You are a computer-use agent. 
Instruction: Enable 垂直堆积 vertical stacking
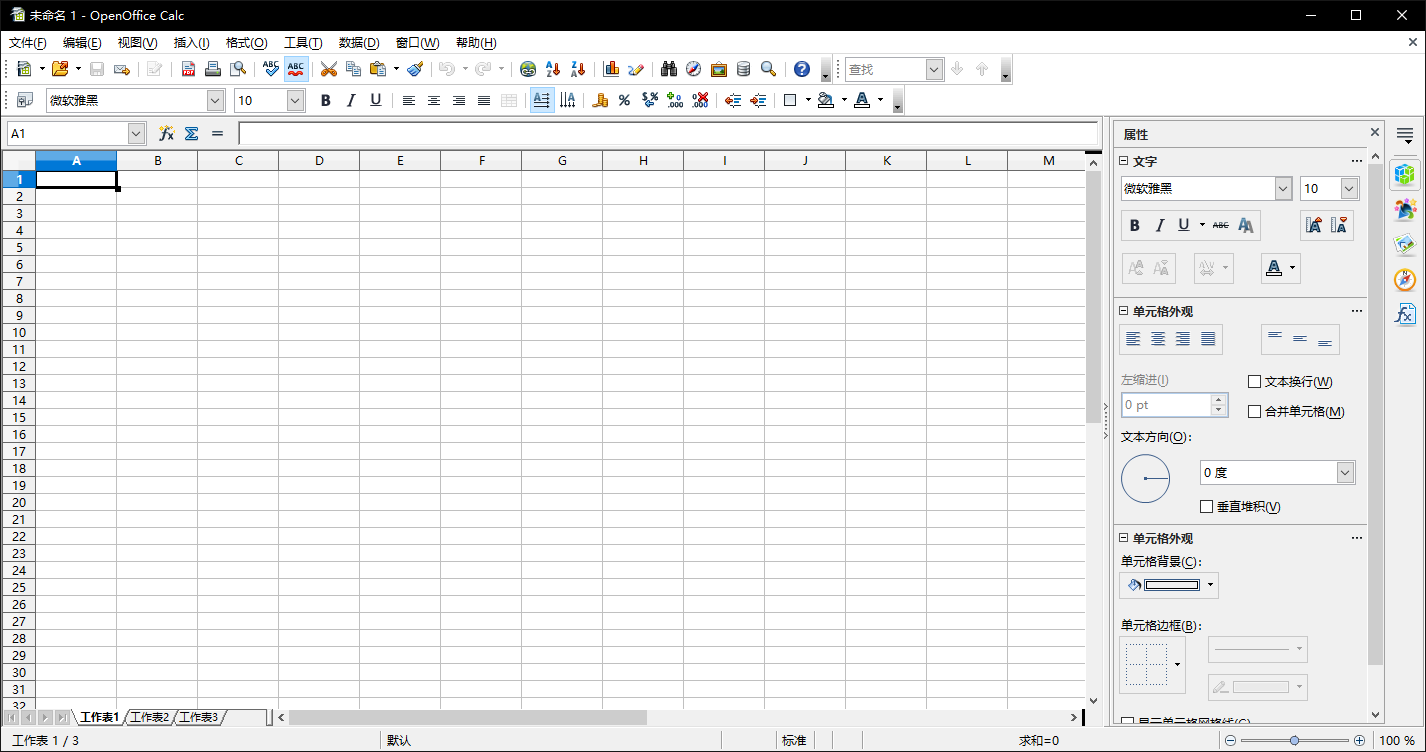[1206, 506]
